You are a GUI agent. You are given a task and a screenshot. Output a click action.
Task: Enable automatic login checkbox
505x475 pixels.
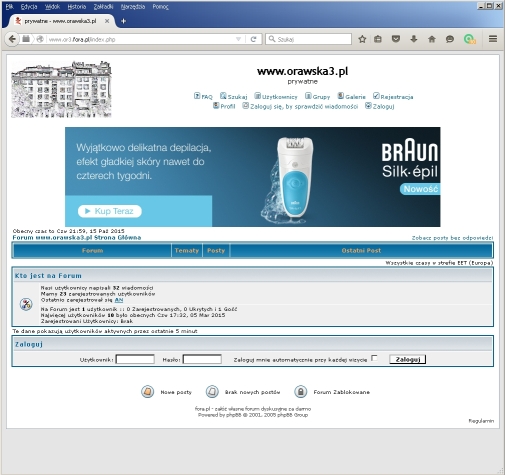point(374,358)
